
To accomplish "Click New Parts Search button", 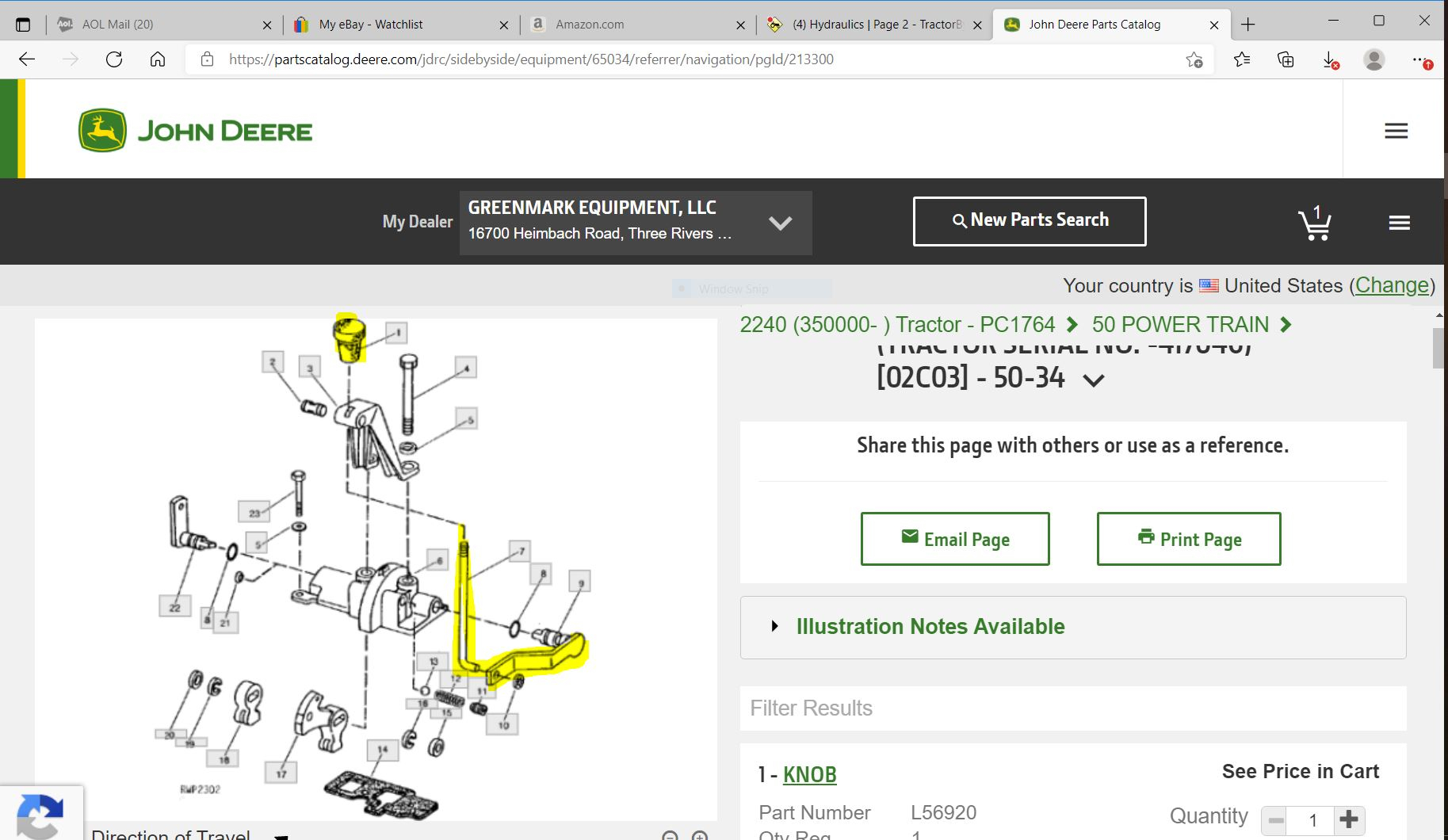I will (x=1030, y=221).
